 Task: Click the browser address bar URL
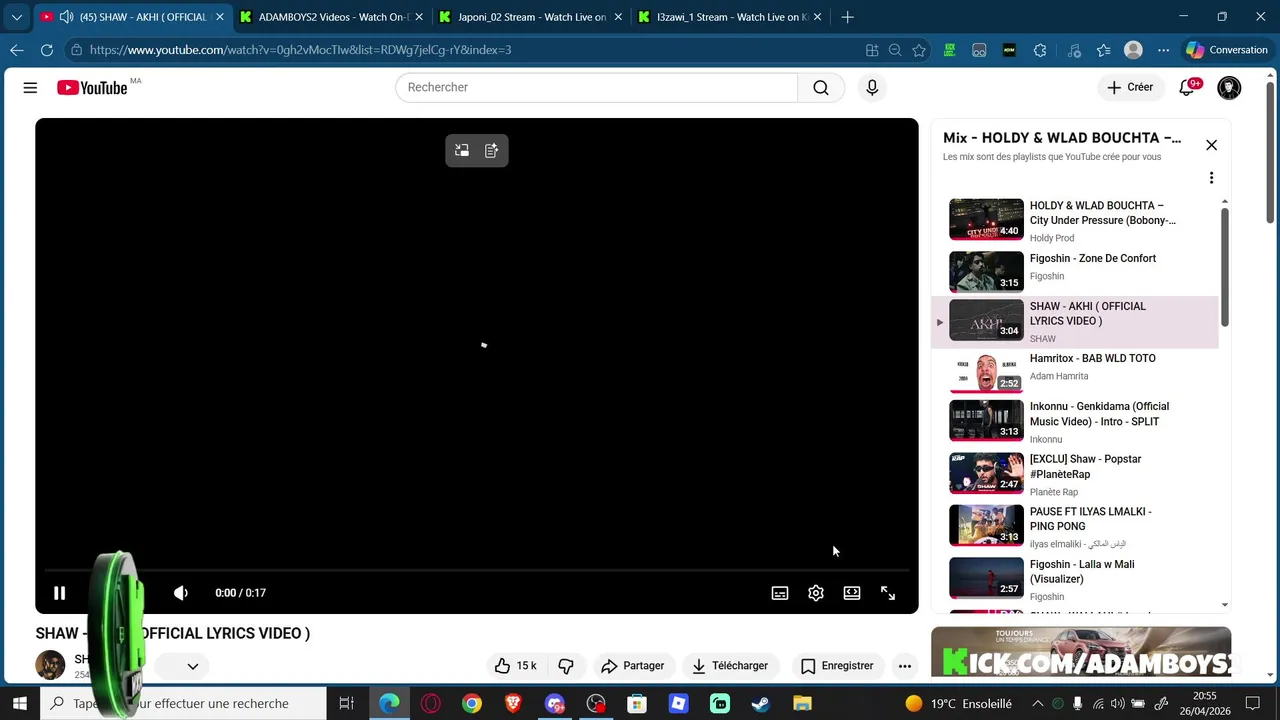[300, 50]
